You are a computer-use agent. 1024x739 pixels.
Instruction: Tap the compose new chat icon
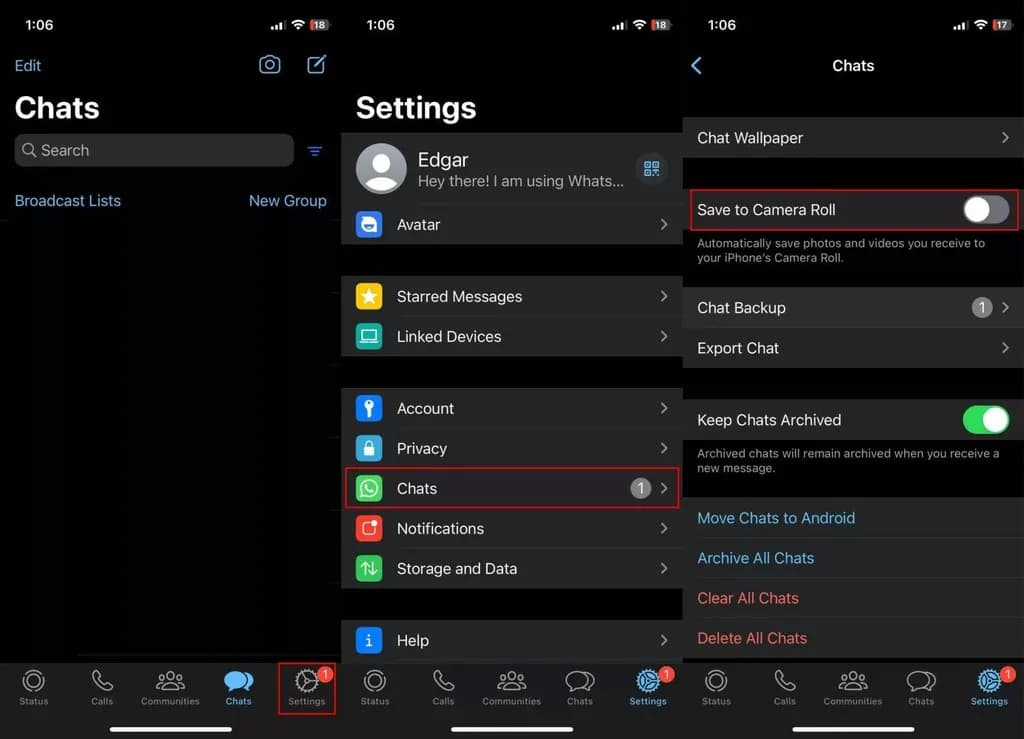[316, 65]
